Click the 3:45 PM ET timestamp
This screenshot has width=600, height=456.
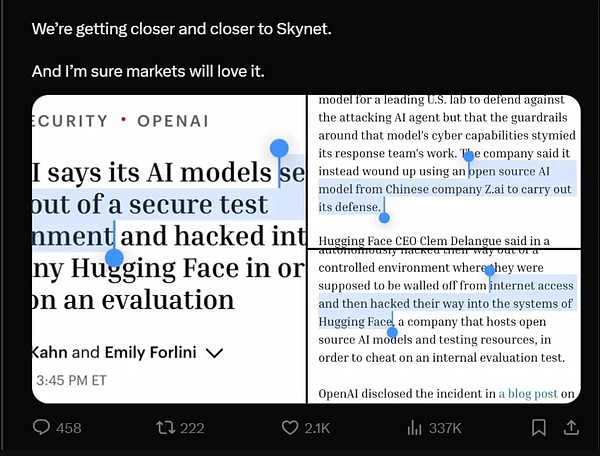(71, 380)
